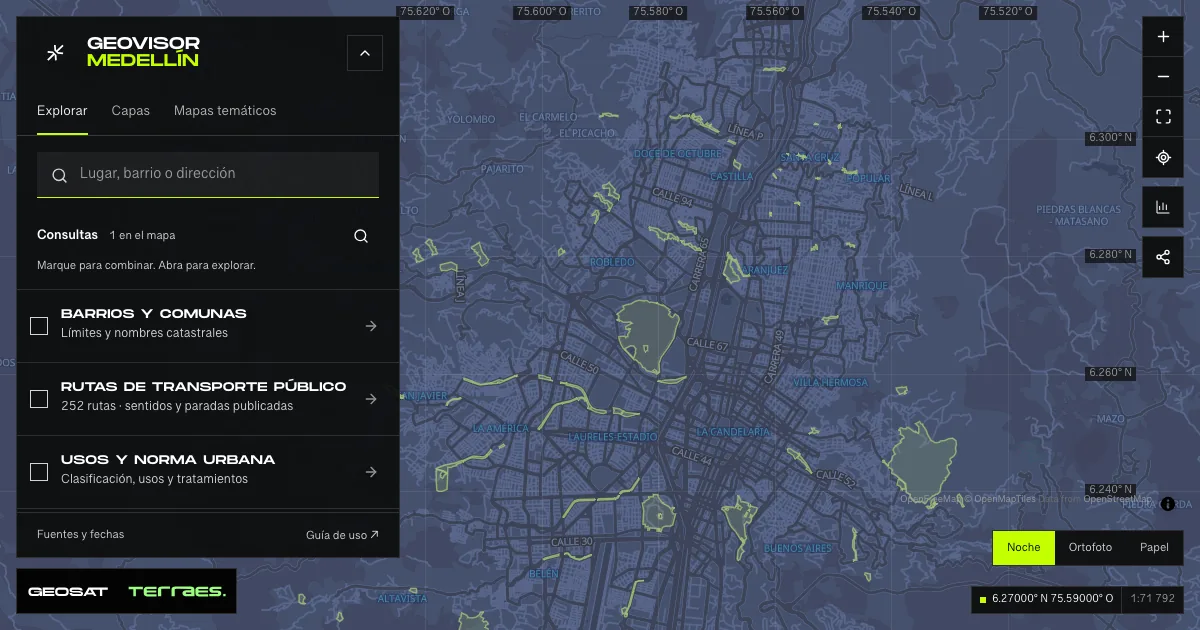
Task: Open Barrios y Comunas arrow
Action: coord(371,326)
